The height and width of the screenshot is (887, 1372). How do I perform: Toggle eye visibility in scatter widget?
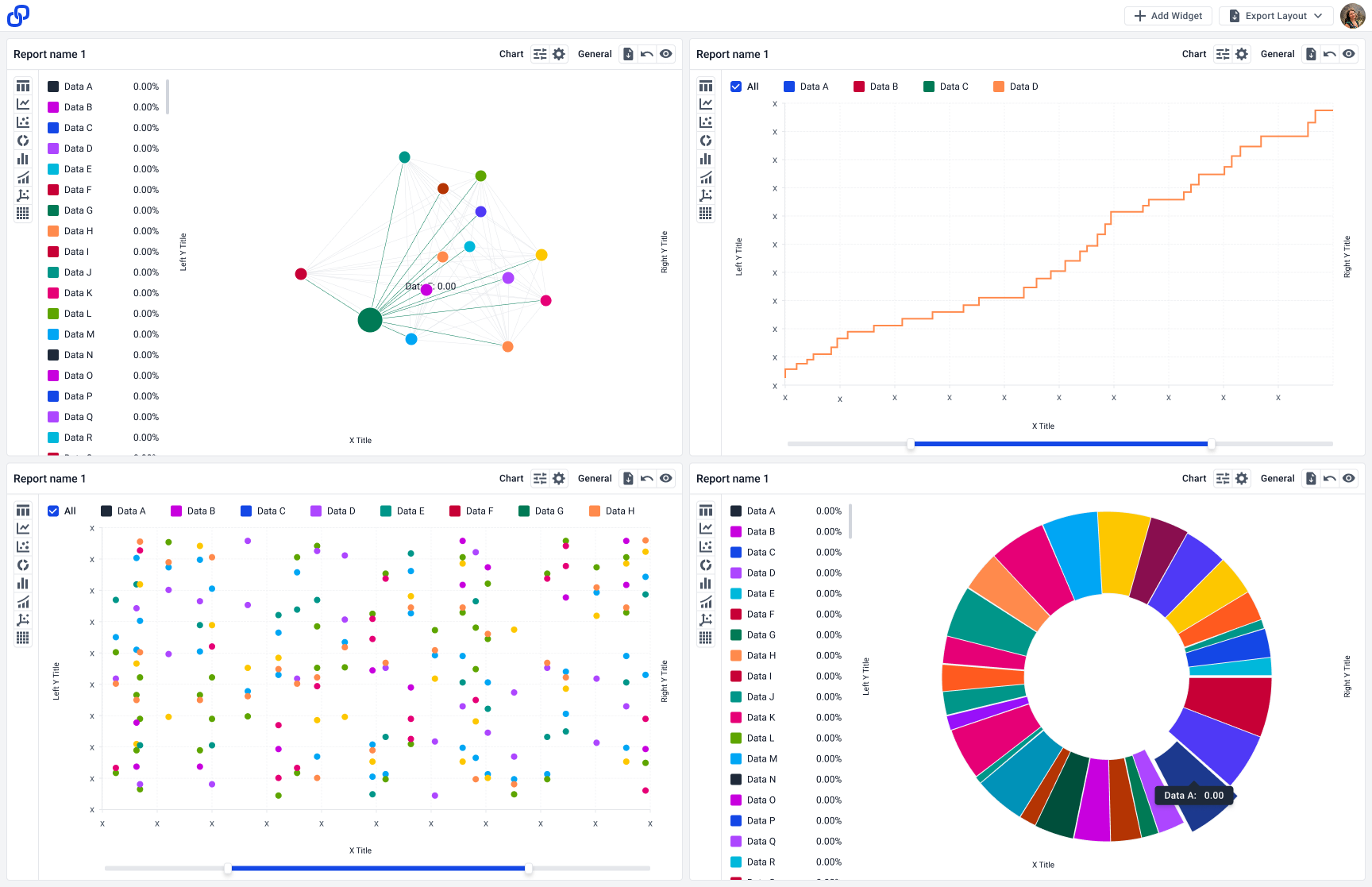666,478
